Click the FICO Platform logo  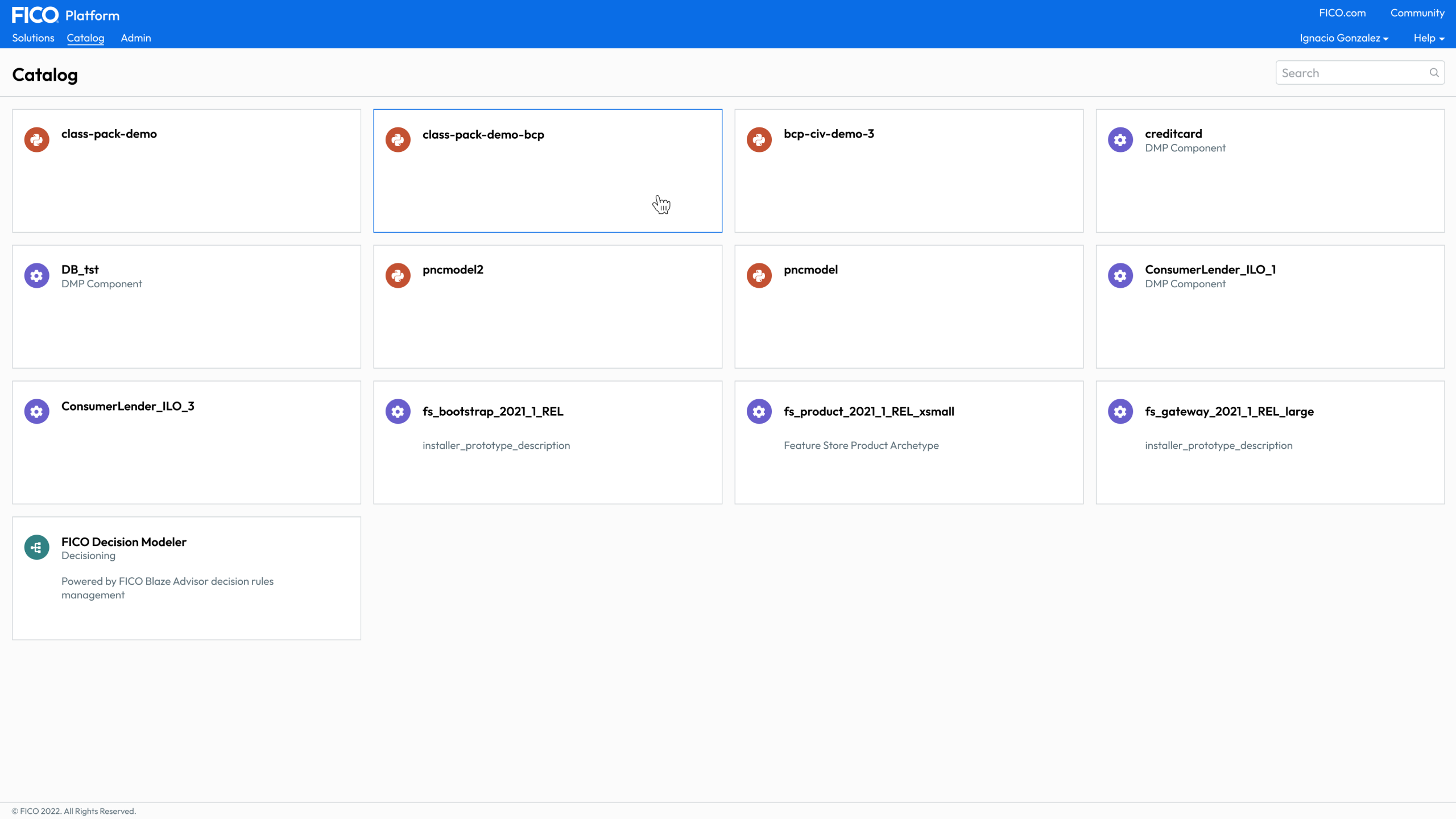click(65, 15)
